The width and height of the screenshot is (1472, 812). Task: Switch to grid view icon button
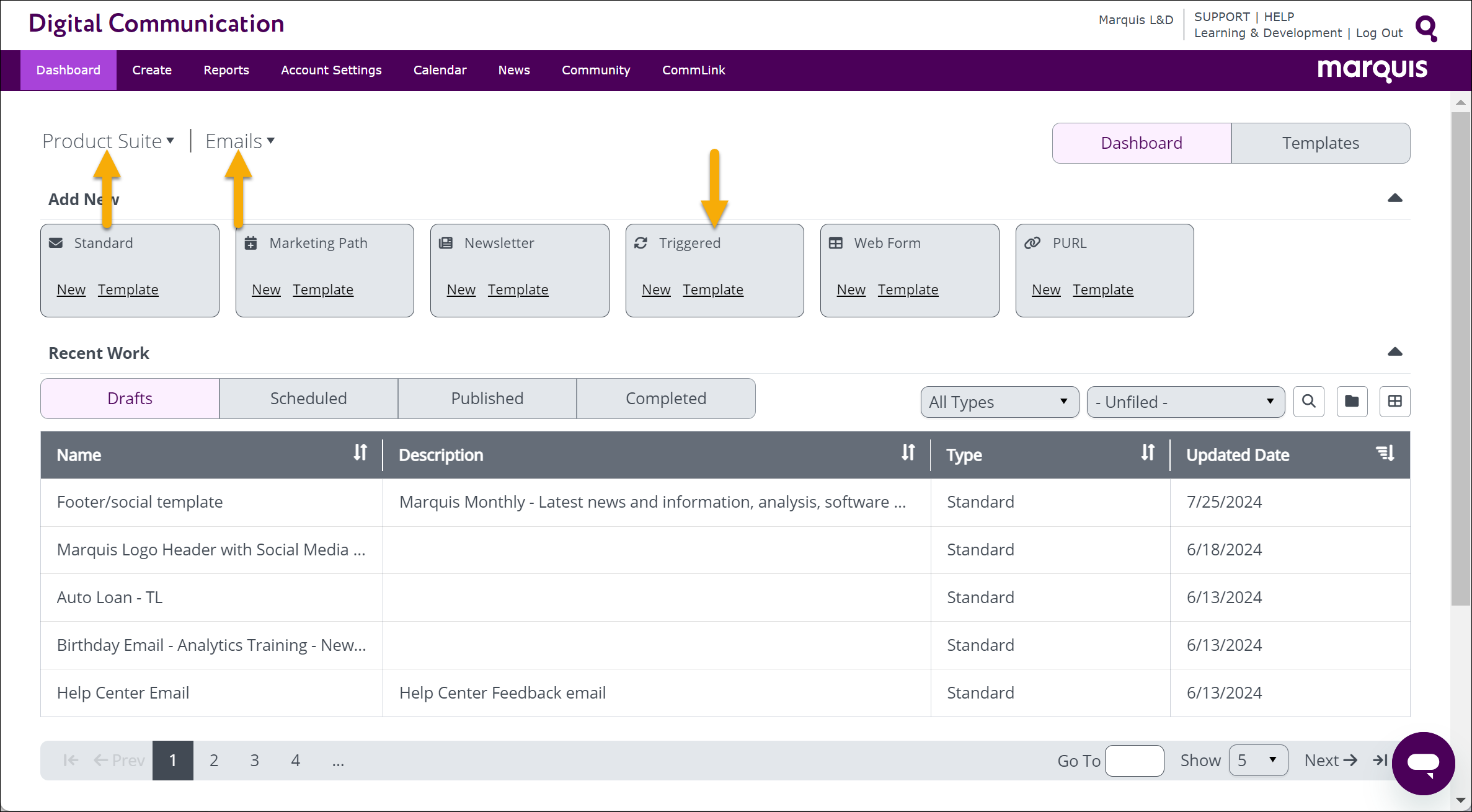1395,402
